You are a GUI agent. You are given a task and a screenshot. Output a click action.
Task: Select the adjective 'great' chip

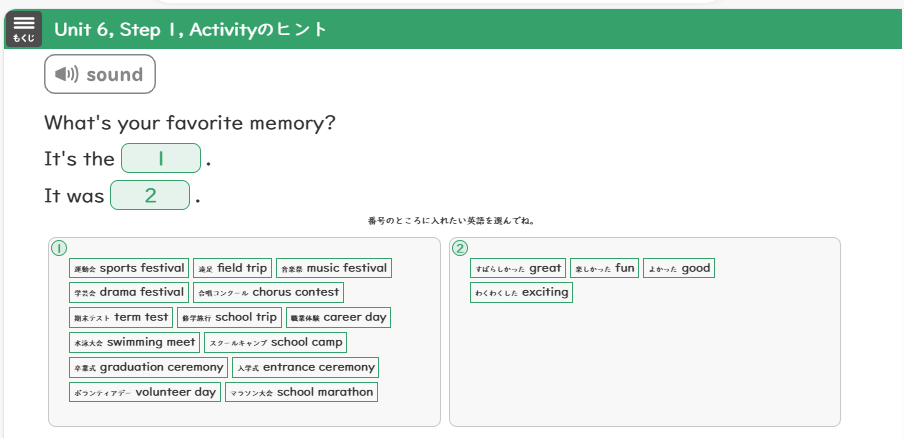point(518,268)
